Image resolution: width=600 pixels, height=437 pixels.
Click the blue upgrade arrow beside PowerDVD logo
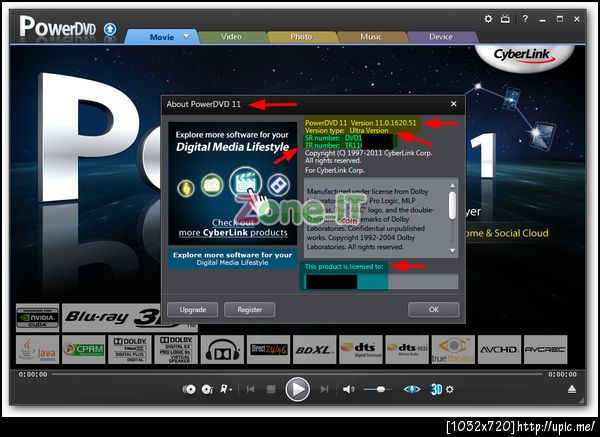pos(110,29)
